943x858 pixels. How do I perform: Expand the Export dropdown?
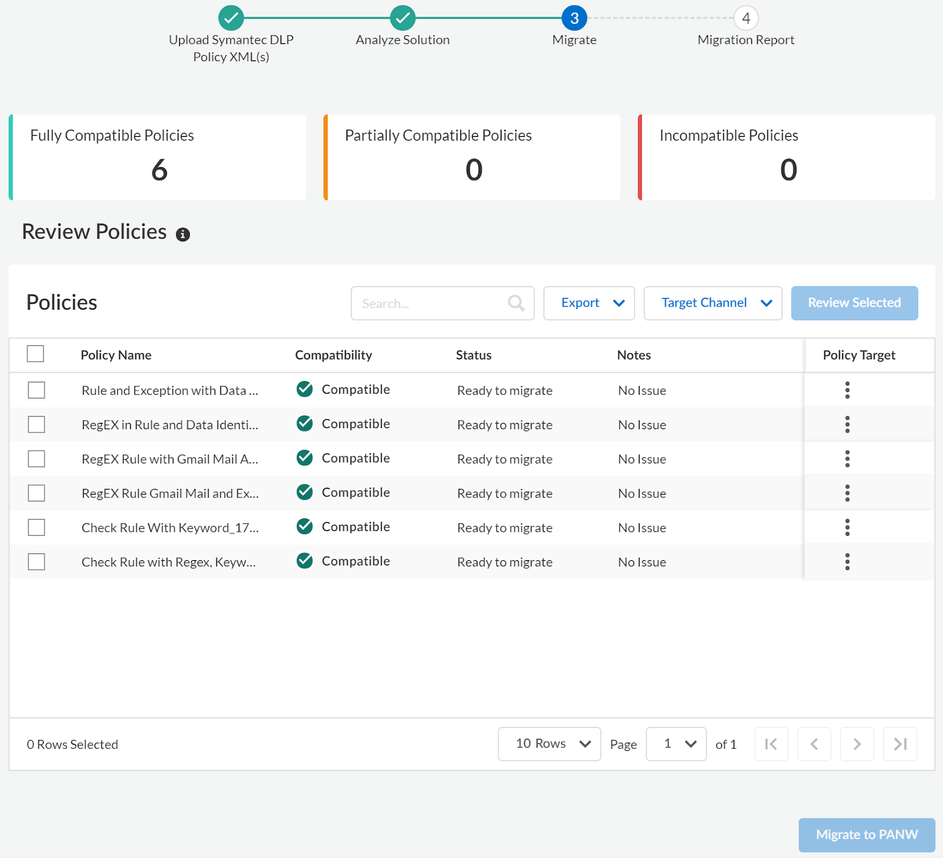point(589,303)
